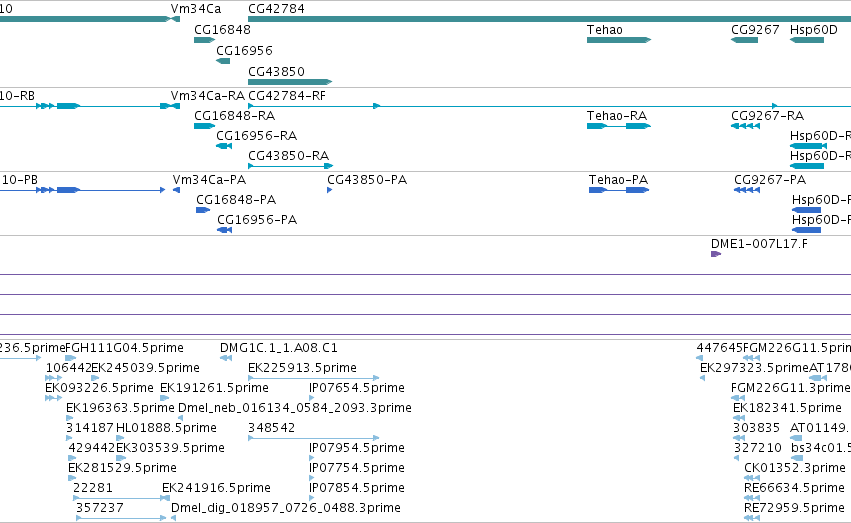Screen dimensions: 851x523
Task: Select the Tehao-RA transcript glyph
Action: [x=619, y=126]
